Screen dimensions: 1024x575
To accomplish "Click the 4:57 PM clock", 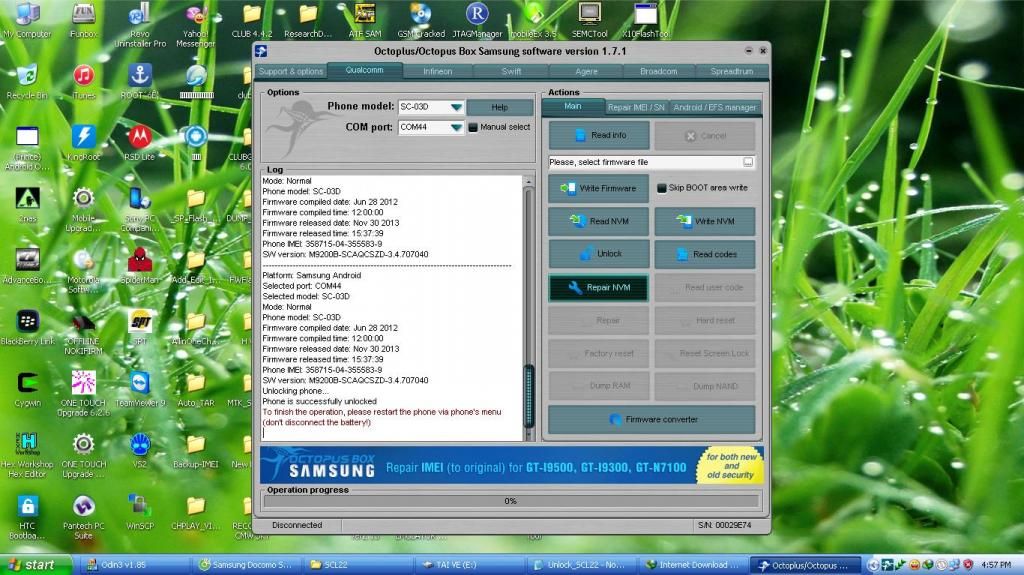I will click(x=997, y=565).
